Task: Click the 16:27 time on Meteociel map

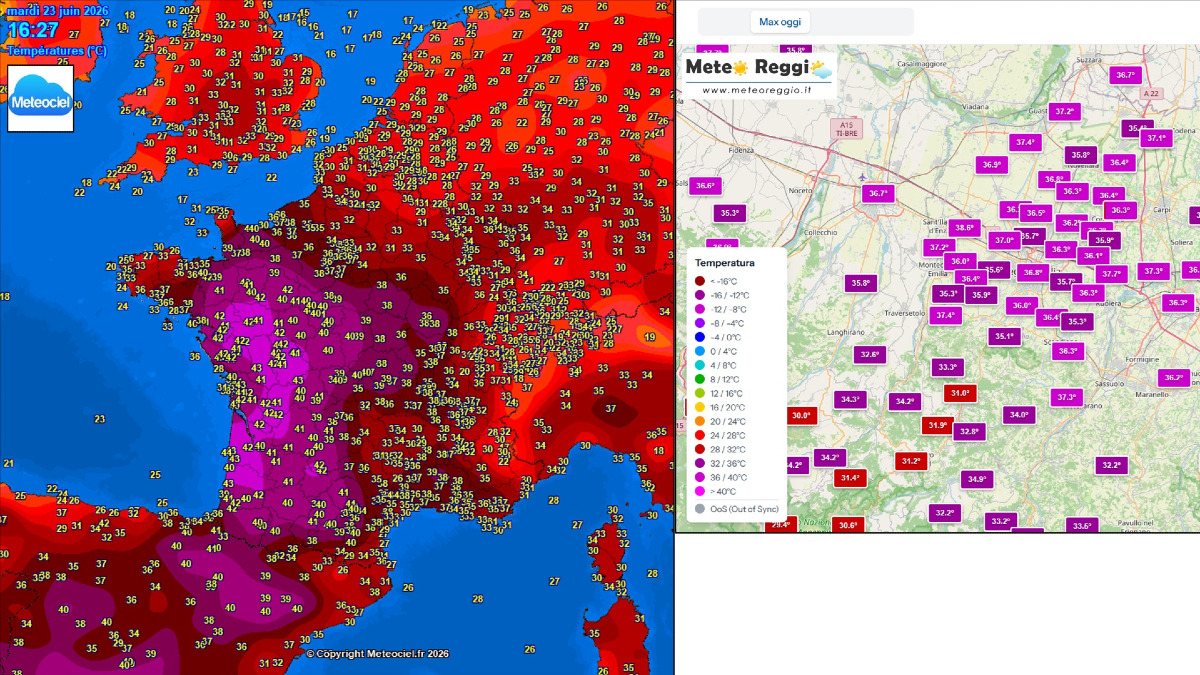Action: pos(32,31)
